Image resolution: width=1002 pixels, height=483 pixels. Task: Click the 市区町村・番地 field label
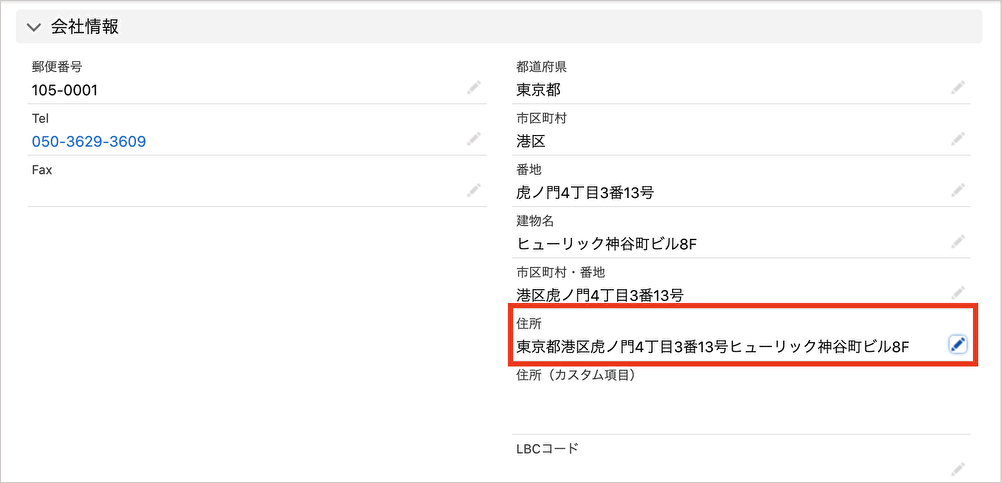point(560,272)
